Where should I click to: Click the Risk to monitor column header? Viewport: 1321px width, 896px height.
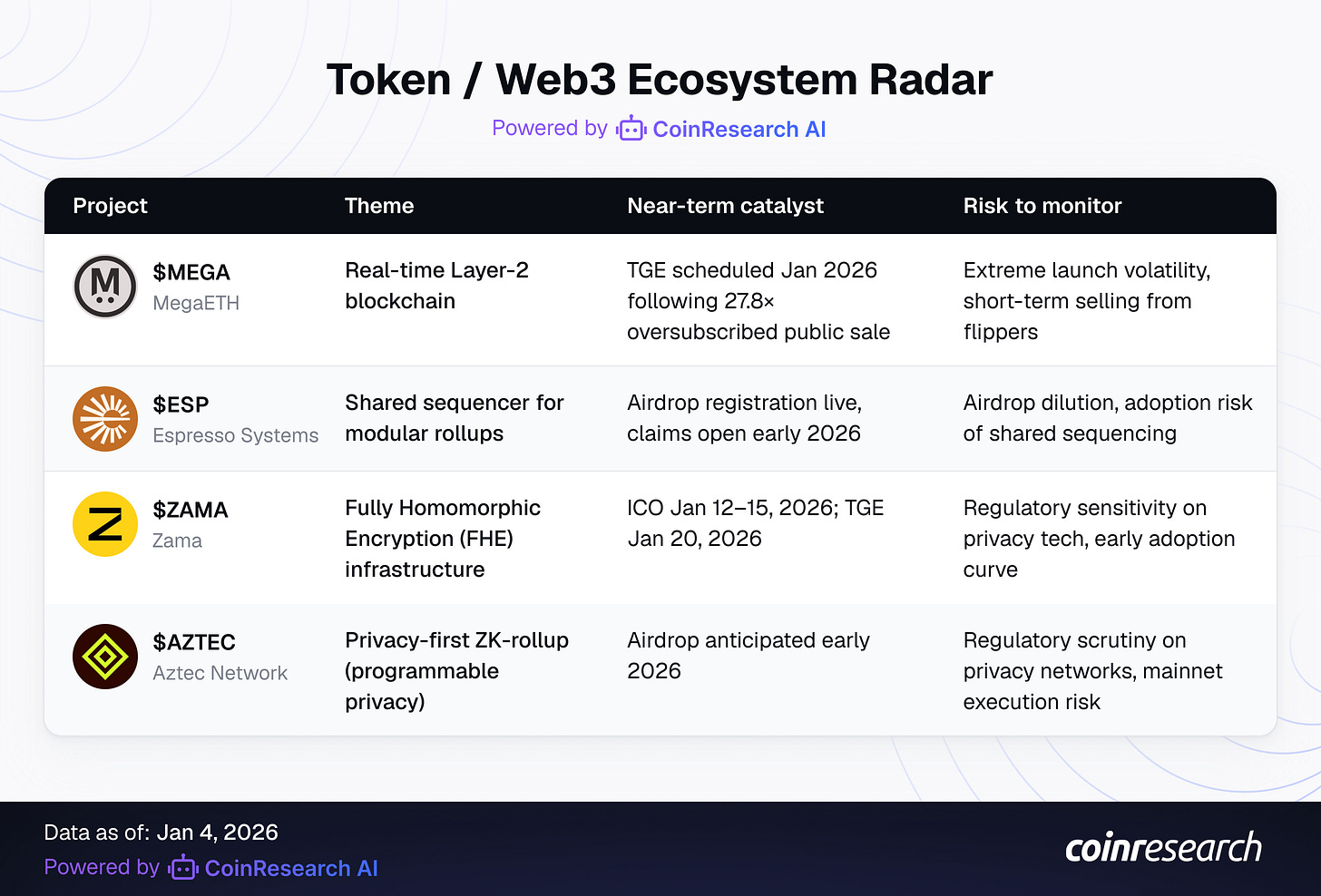click(1042, 206)
